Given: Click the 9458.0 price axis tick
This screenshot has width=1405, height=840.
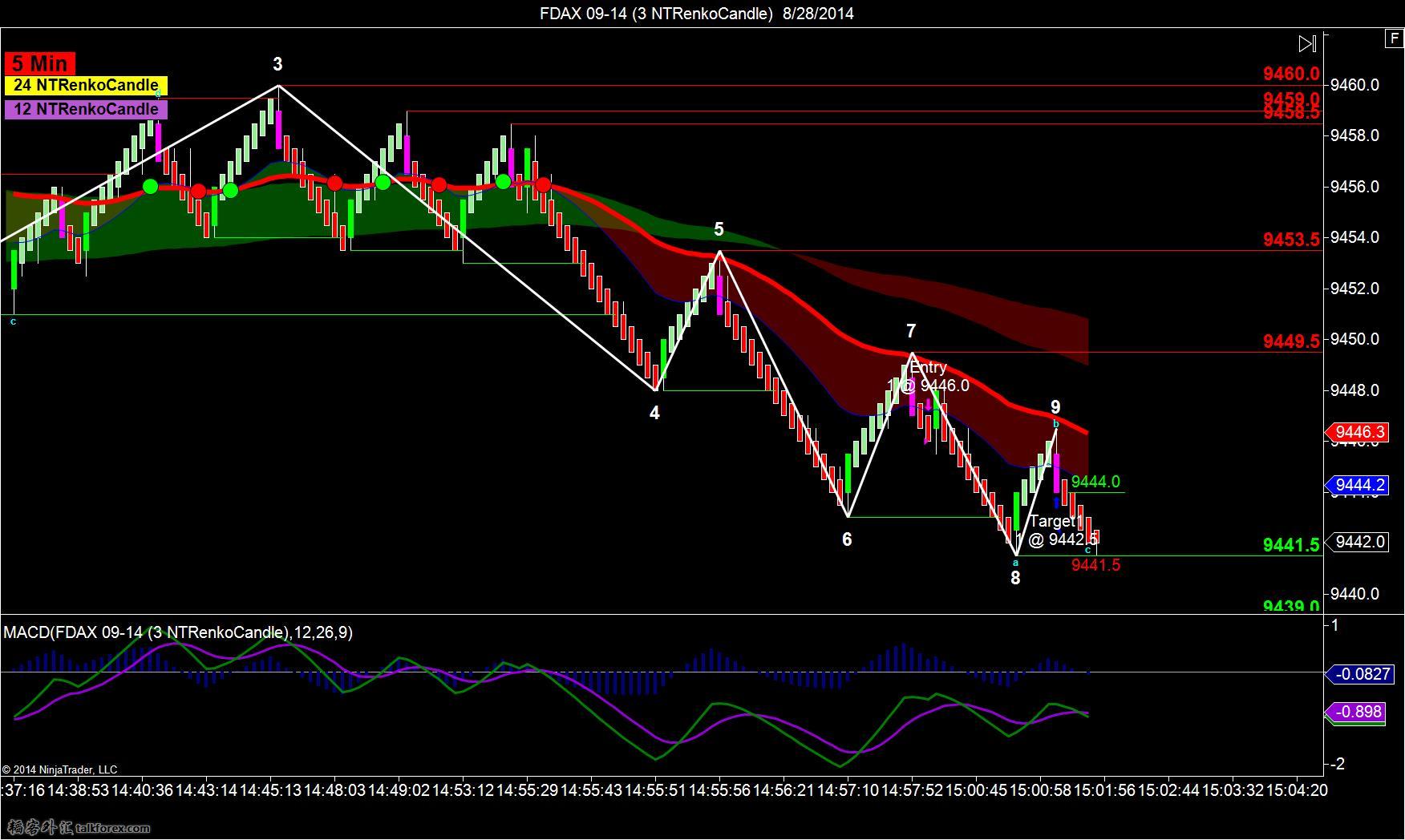Looking at the screenshot, I should click(1354, 135).
